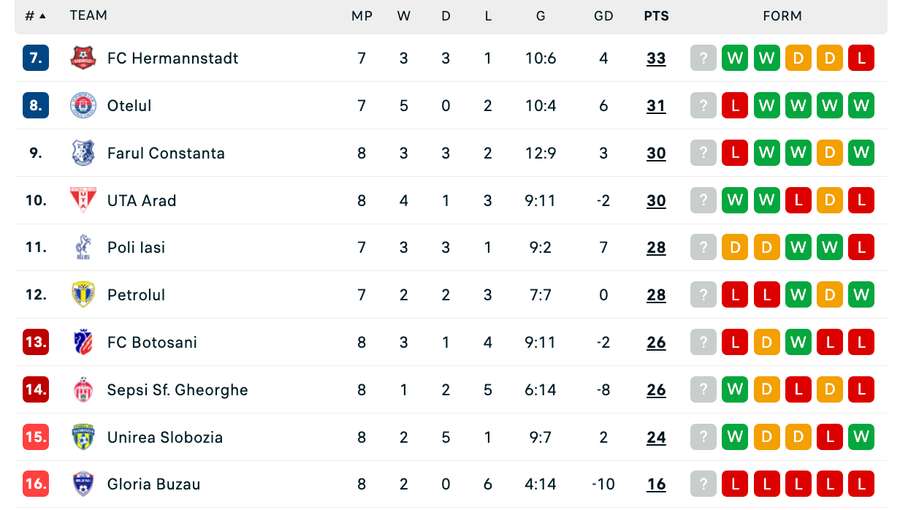Click the FC Hermannstadt club crest
This screenshot has width=900, height=510.
(83, 58)
